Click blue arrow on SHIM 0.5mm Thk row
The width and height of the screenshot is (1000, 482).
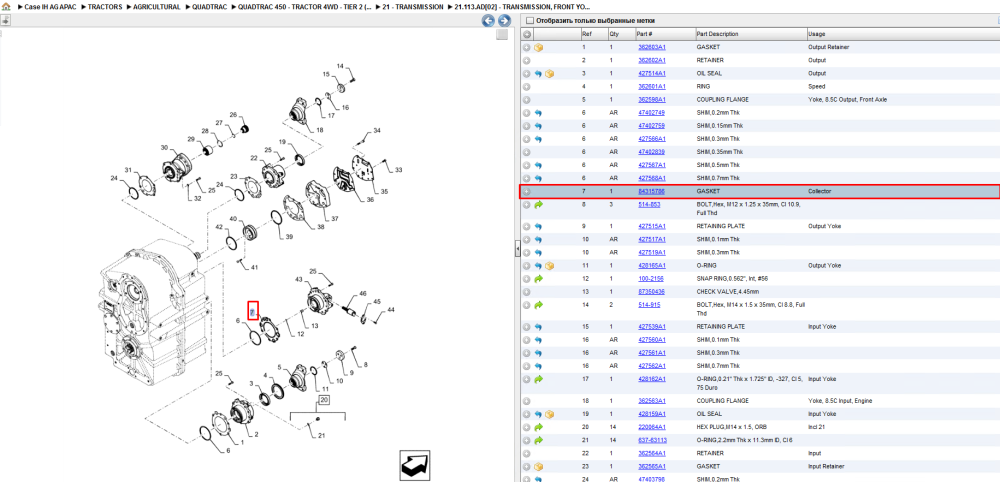coord(538,165)
